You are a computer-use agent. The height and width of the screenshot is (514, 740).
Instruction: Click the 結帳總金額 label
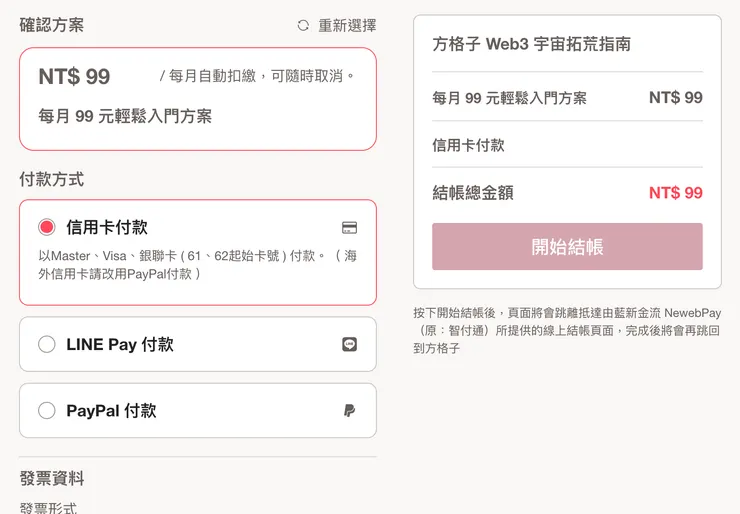(x=473, y=193)
